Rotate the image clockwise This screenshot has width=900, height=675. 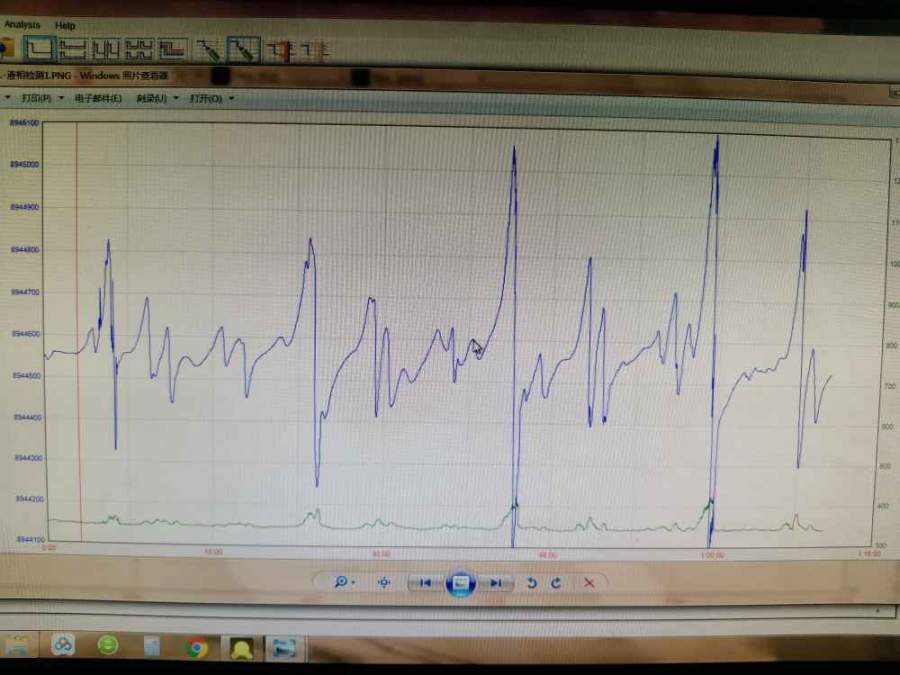point(556,583)
